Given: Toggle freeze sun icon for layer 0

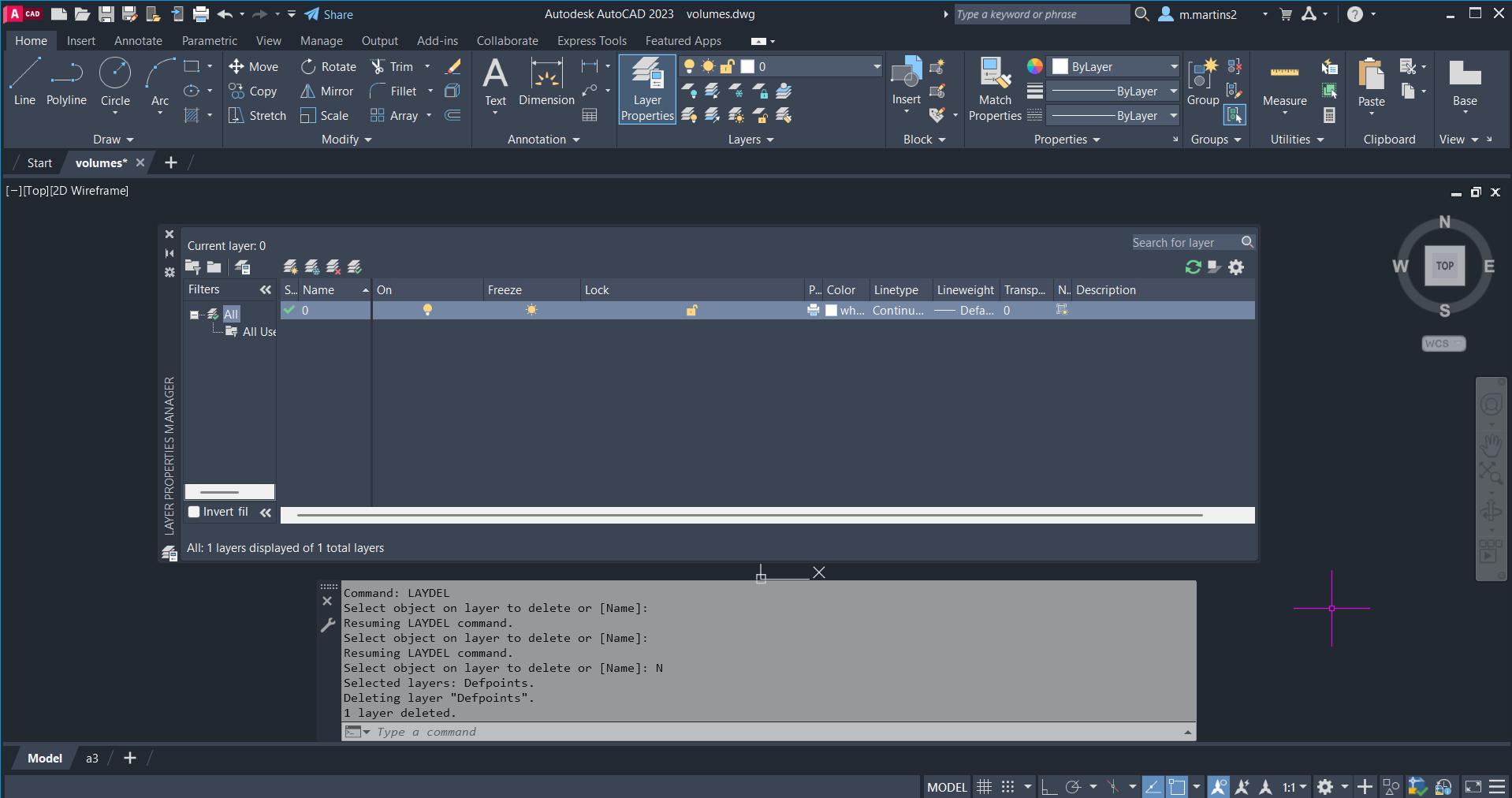Looking at the screenshot, I should (531, 310).
